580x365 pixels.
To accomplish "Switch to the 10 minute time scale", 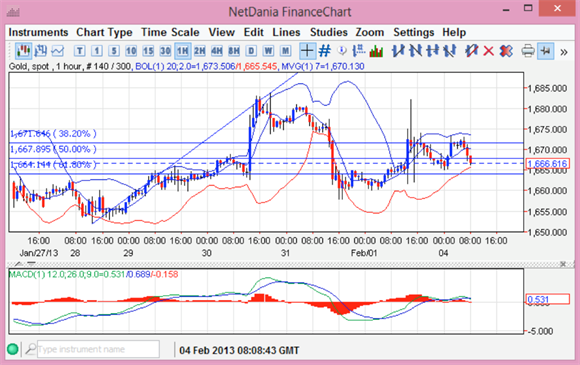I will pyautogui.click(x=131, y=51).
